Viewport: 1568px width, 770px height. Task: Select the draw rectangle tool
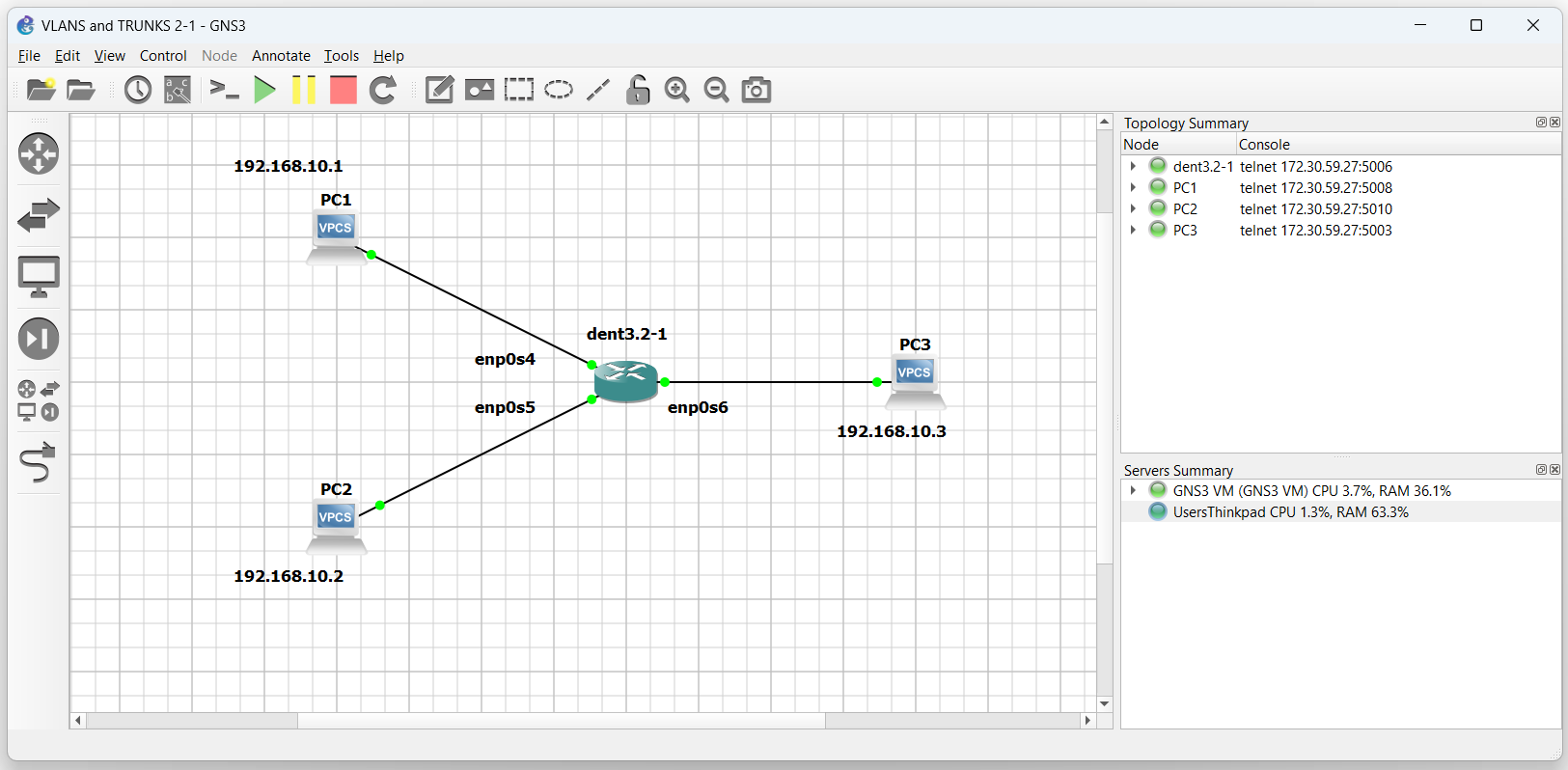coord(519,90)
